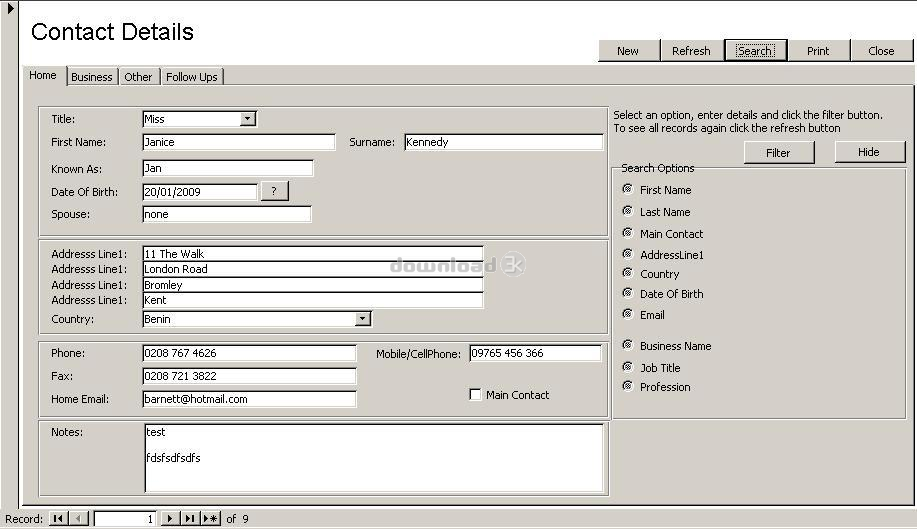This screenshot has width=917, height=529.
Task: Click into the Notes text area
Action: (374, 458)
